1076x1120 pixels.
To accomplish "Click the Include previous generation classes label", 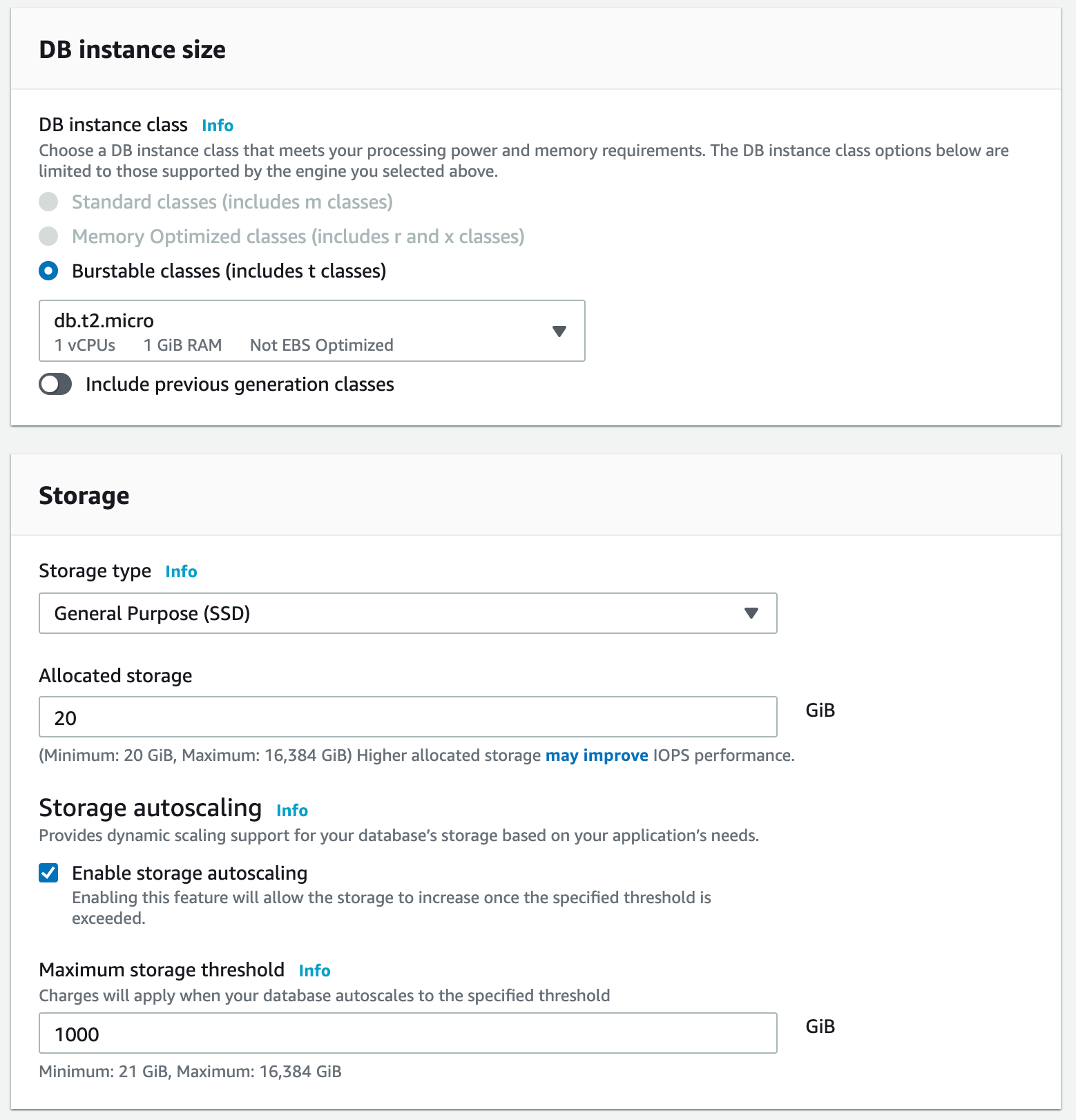I will point(240,384).
